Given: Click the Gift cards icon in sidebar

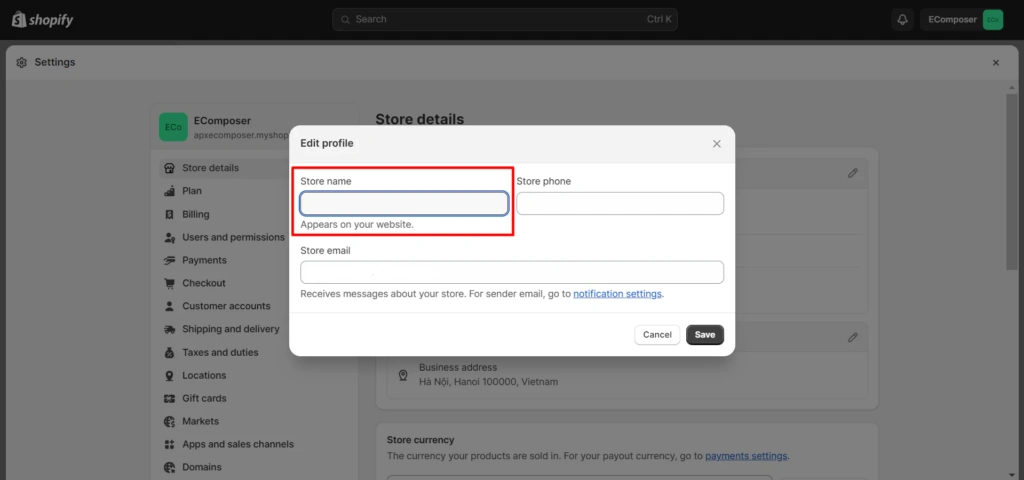Looking at the screenshot, I should click(170, 398).
